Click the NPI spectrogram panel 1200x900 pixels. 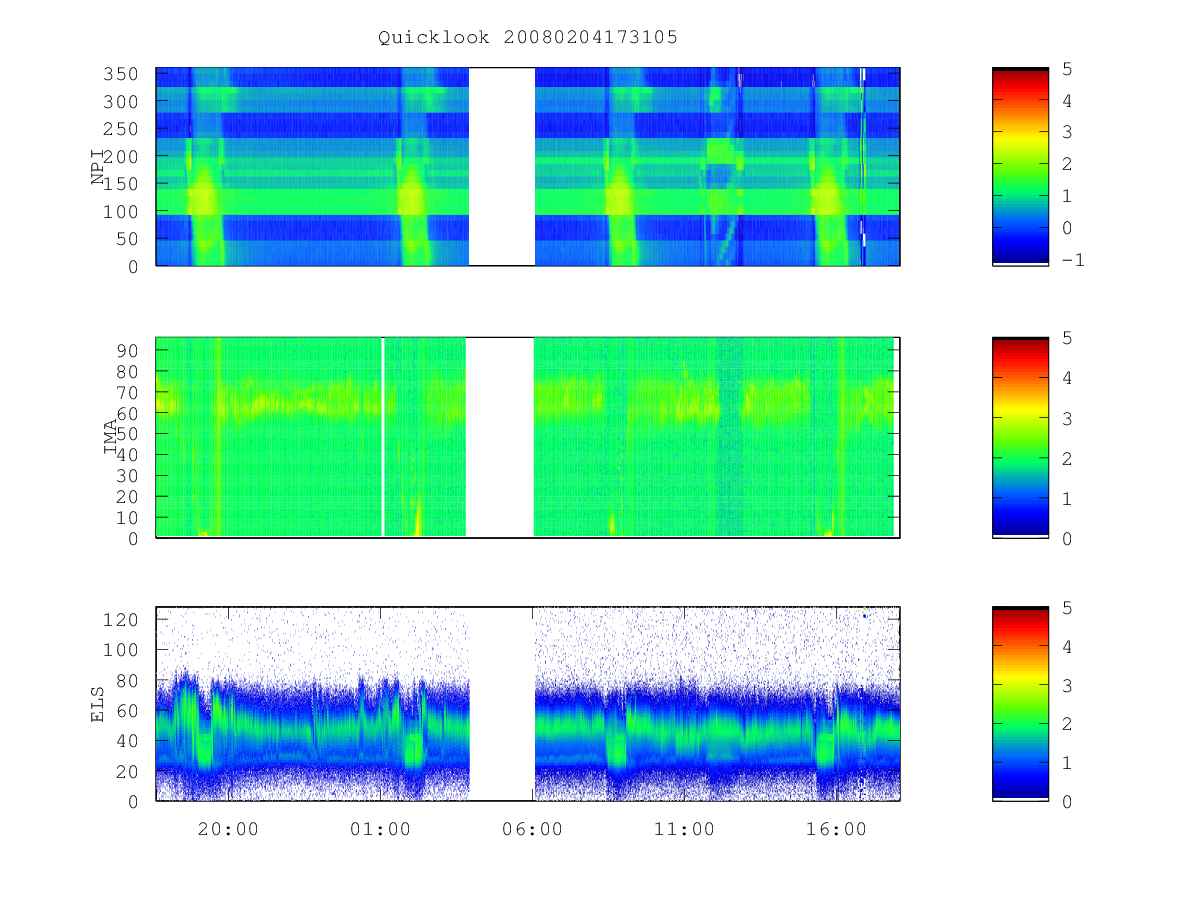[x=528, y=167]
